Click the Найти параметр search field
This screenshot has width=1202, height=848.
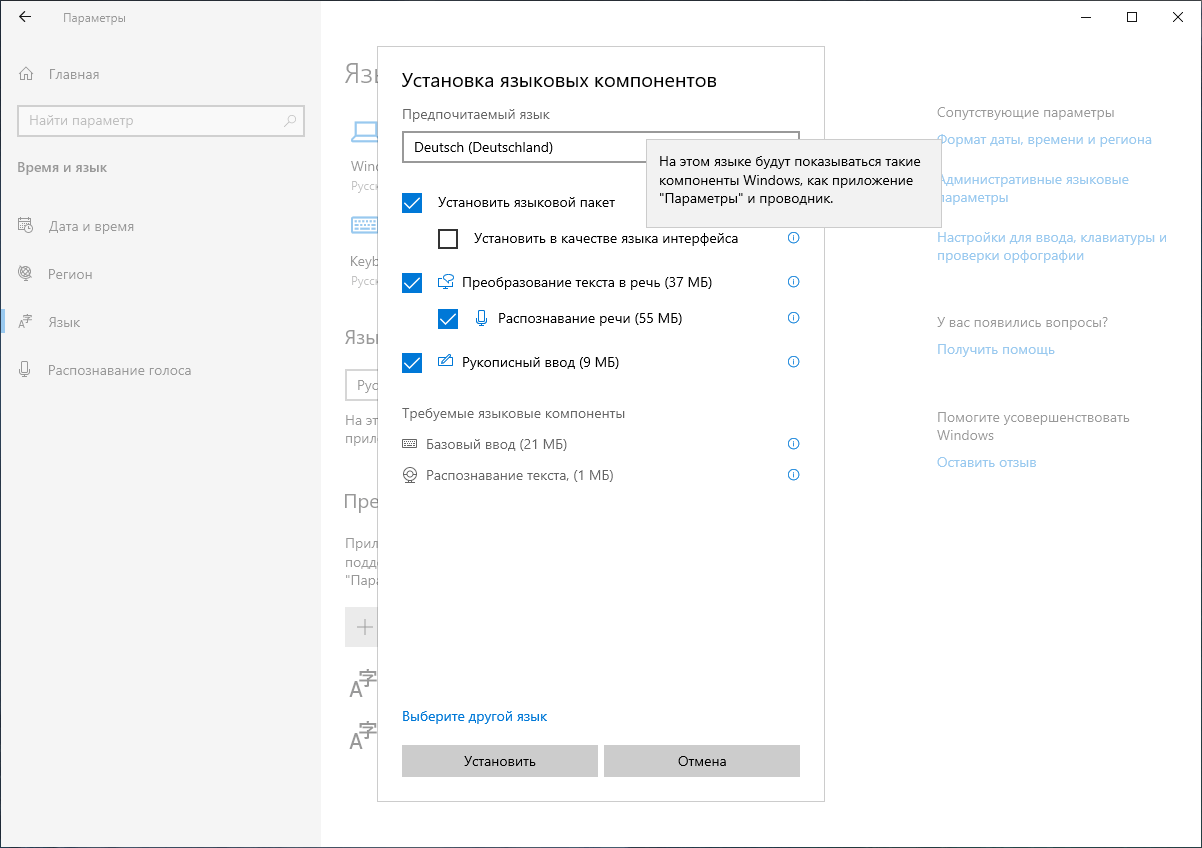coord(150,121)
